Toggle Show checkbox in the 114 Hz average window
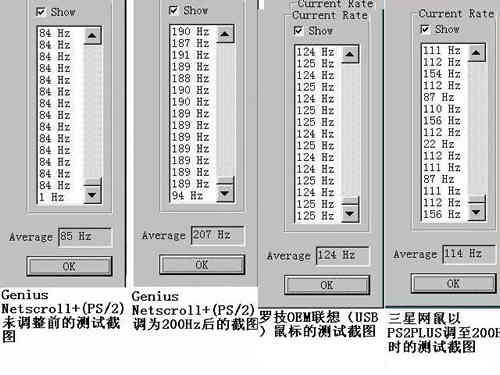This screenshot has width=500, height=375. pyautogui.click(x=425, y=29)
